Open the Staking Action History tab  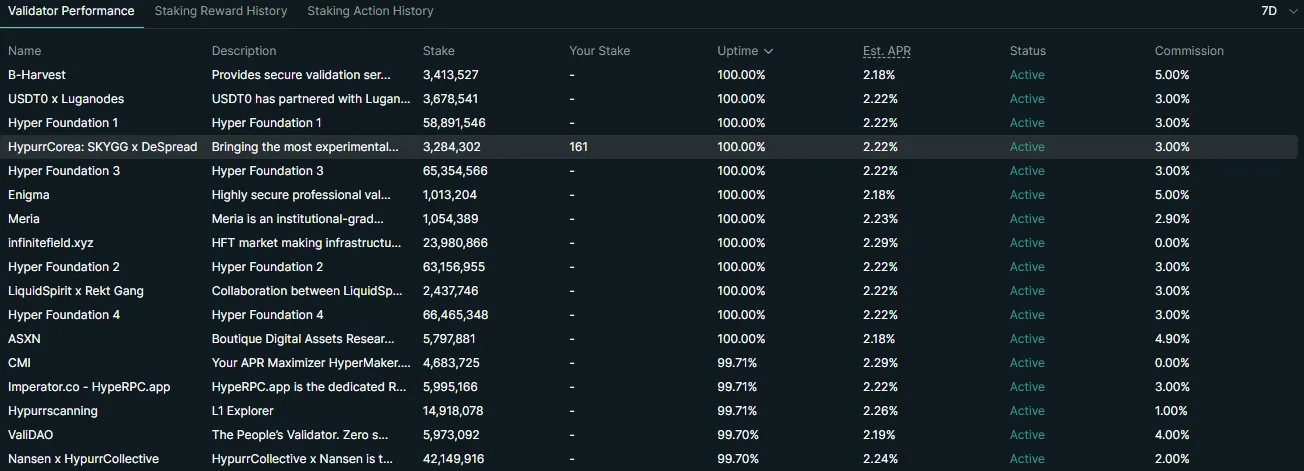(x=370, y=11)
